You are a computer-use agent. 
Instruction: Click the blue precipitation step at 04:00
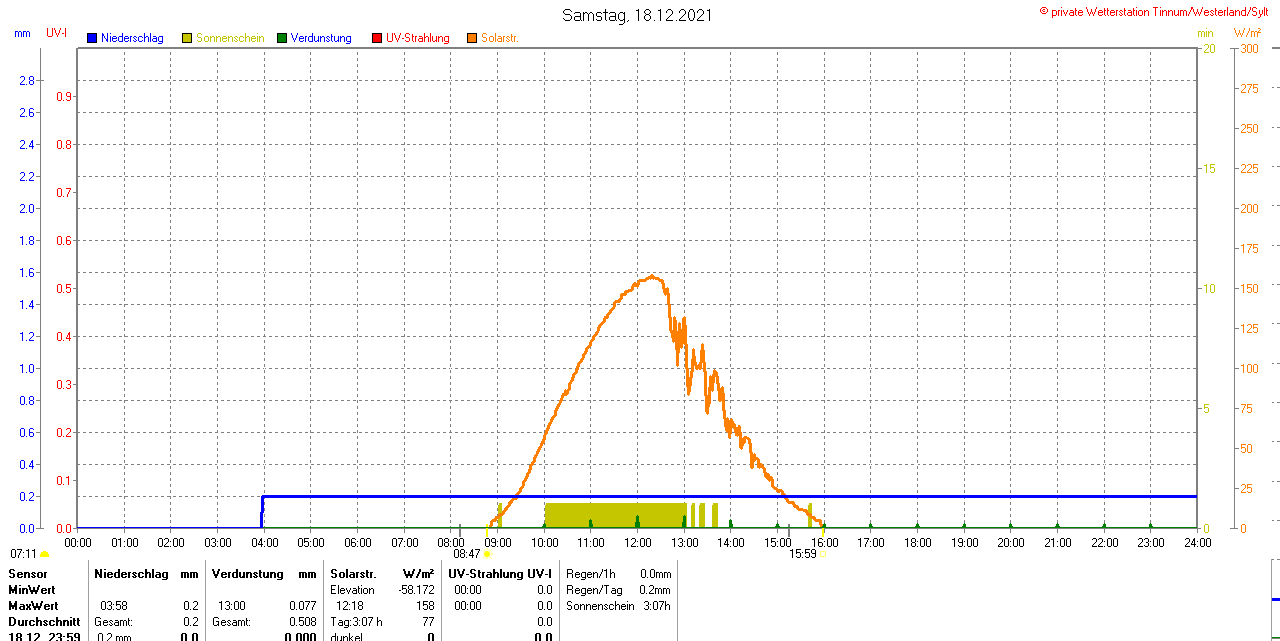tap(262, 510)
